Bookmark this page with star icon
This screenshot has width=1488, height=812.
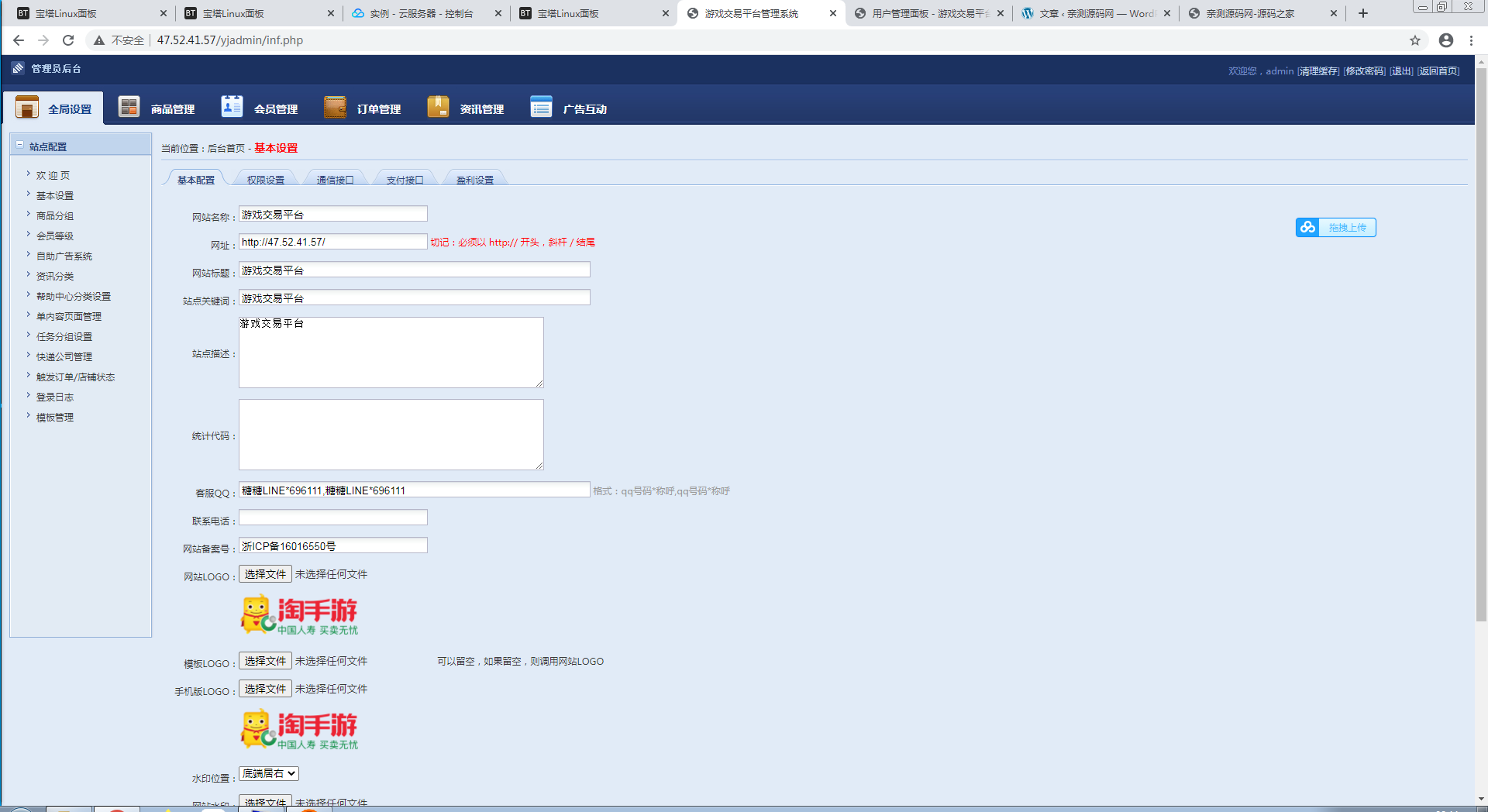(x=1415, y=40)
